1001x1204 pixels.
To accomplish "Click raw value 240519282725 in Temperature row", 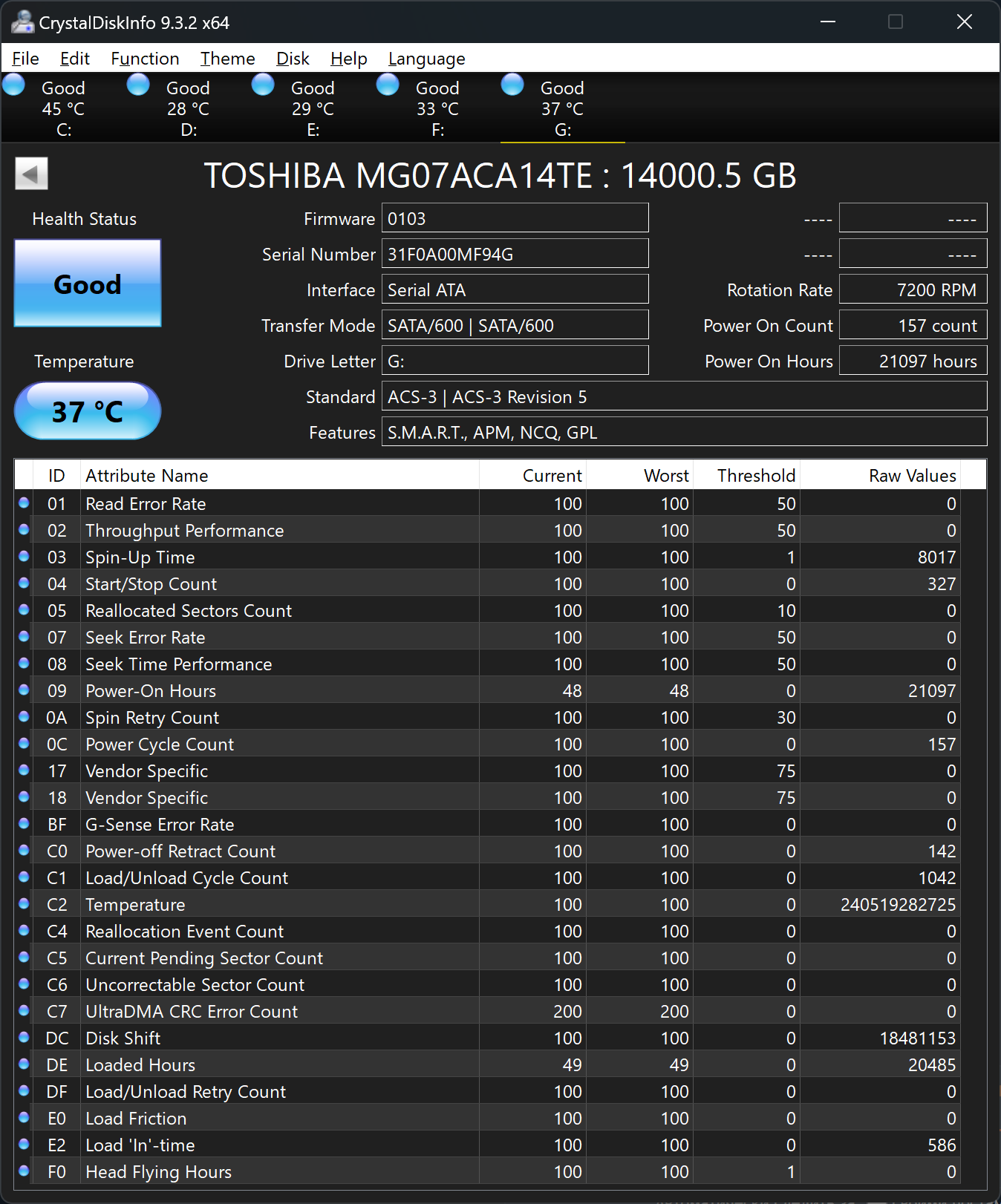I will [898, 904].
